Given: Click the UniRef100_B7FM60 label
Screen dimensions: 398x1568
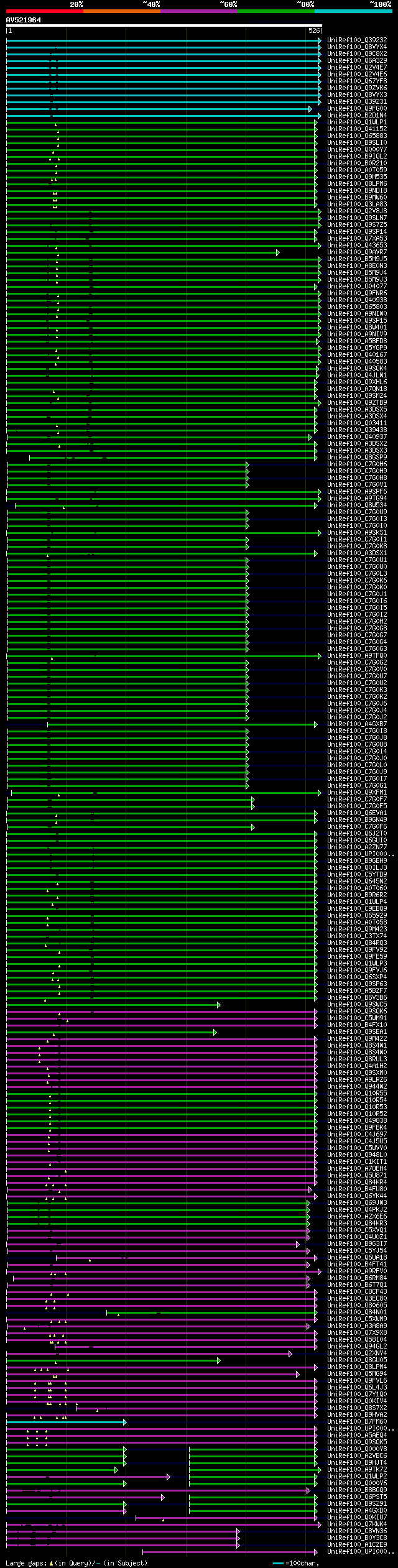Looking at the screenshot, I should [x=357, y=1422].
